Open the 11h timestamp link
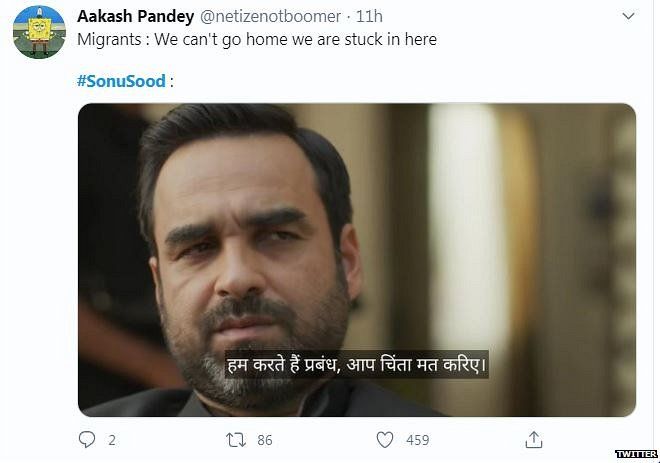660x463 pixels. [369, 17]
